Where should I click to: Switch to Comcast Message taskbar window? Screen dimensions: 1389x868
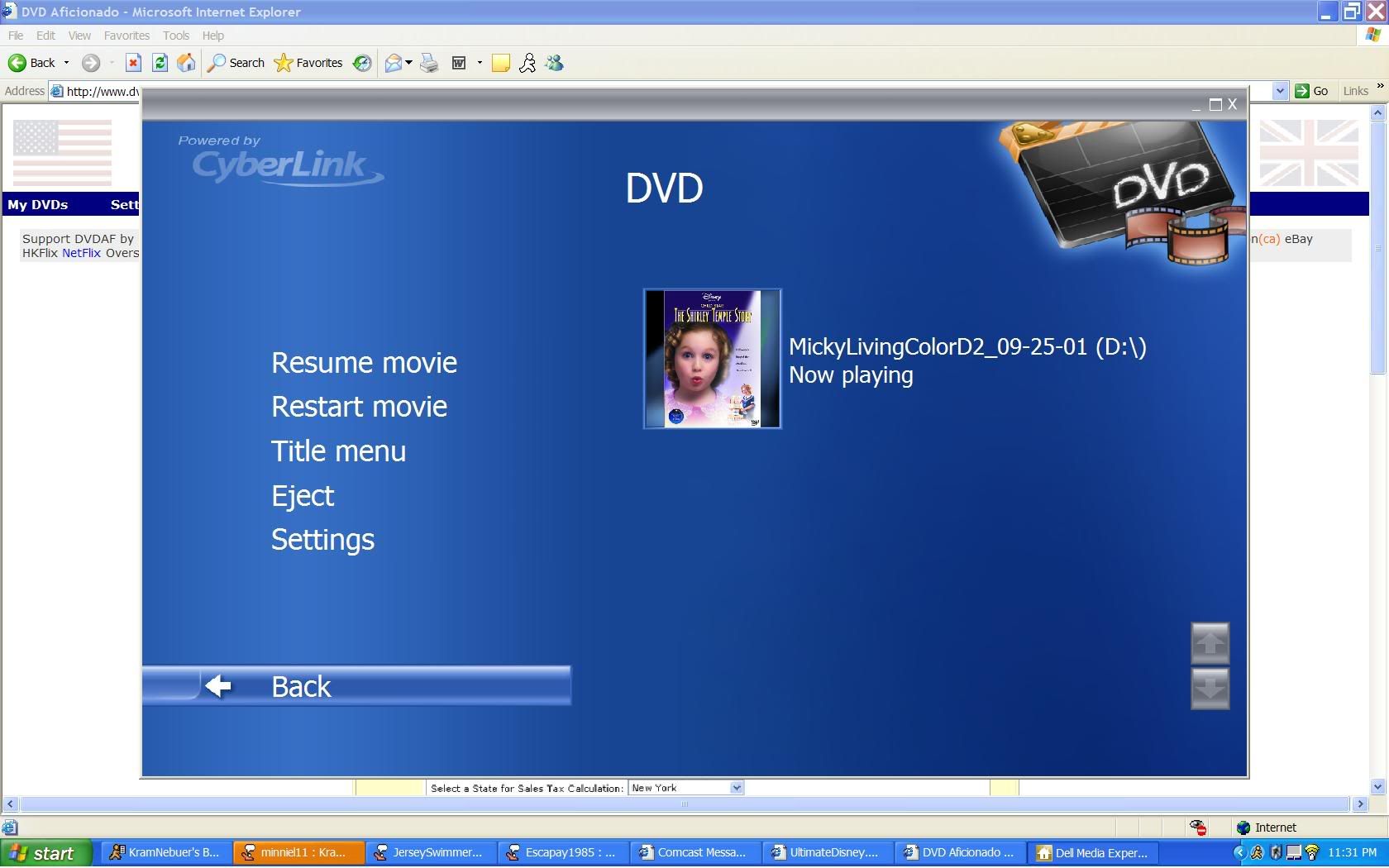(x=694, y=852)
